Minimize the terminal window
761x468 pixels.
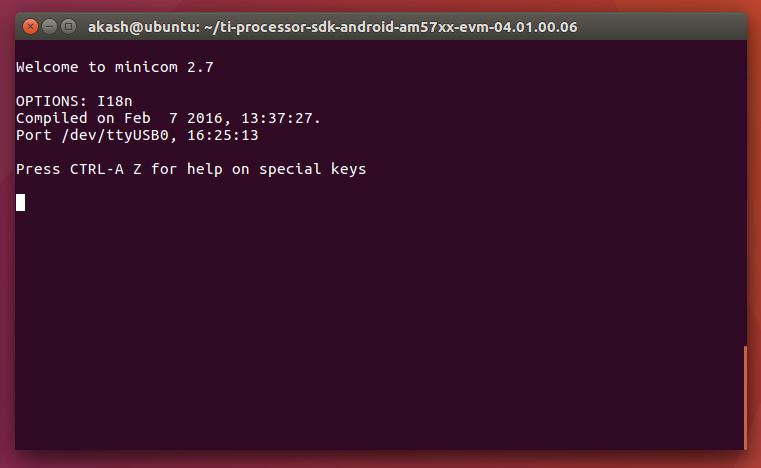[x=49, y=27]
